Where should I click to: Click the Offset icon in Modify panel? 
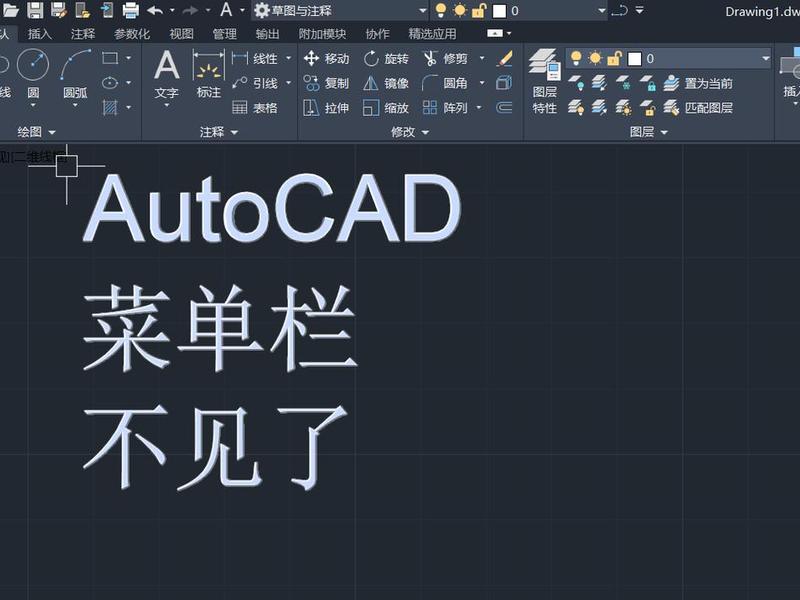click(x=504, y=107)
